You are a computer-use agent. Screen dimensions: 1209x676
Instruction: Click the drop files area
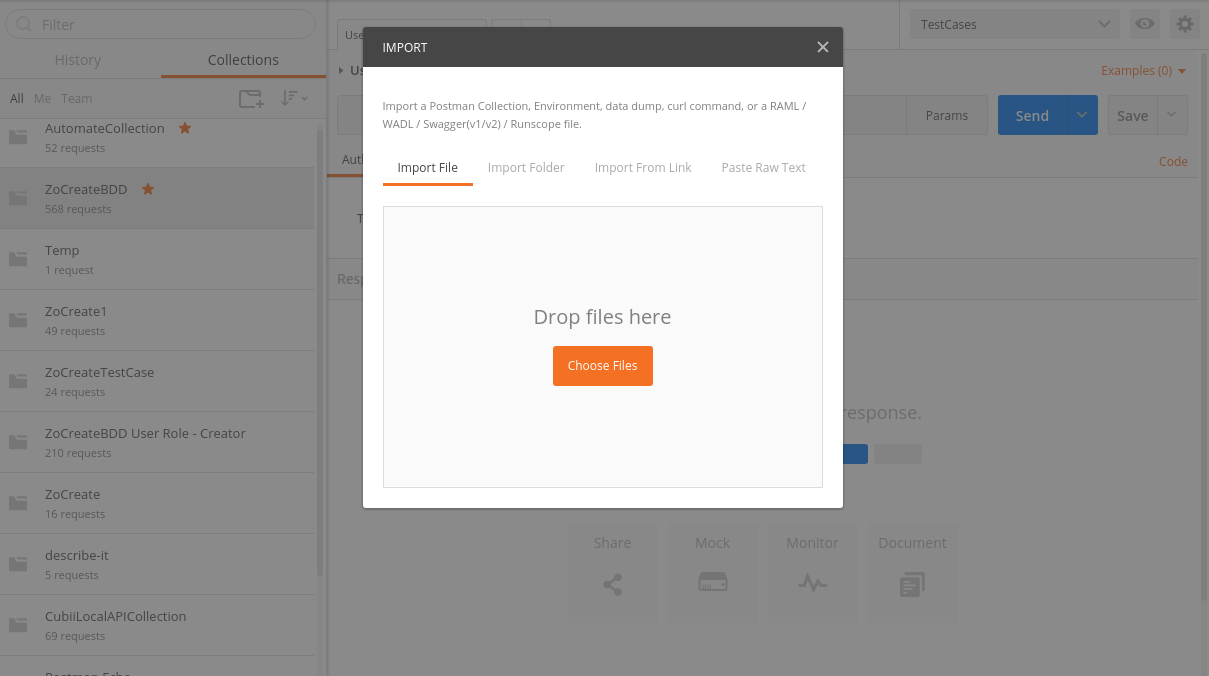[602, 347]
